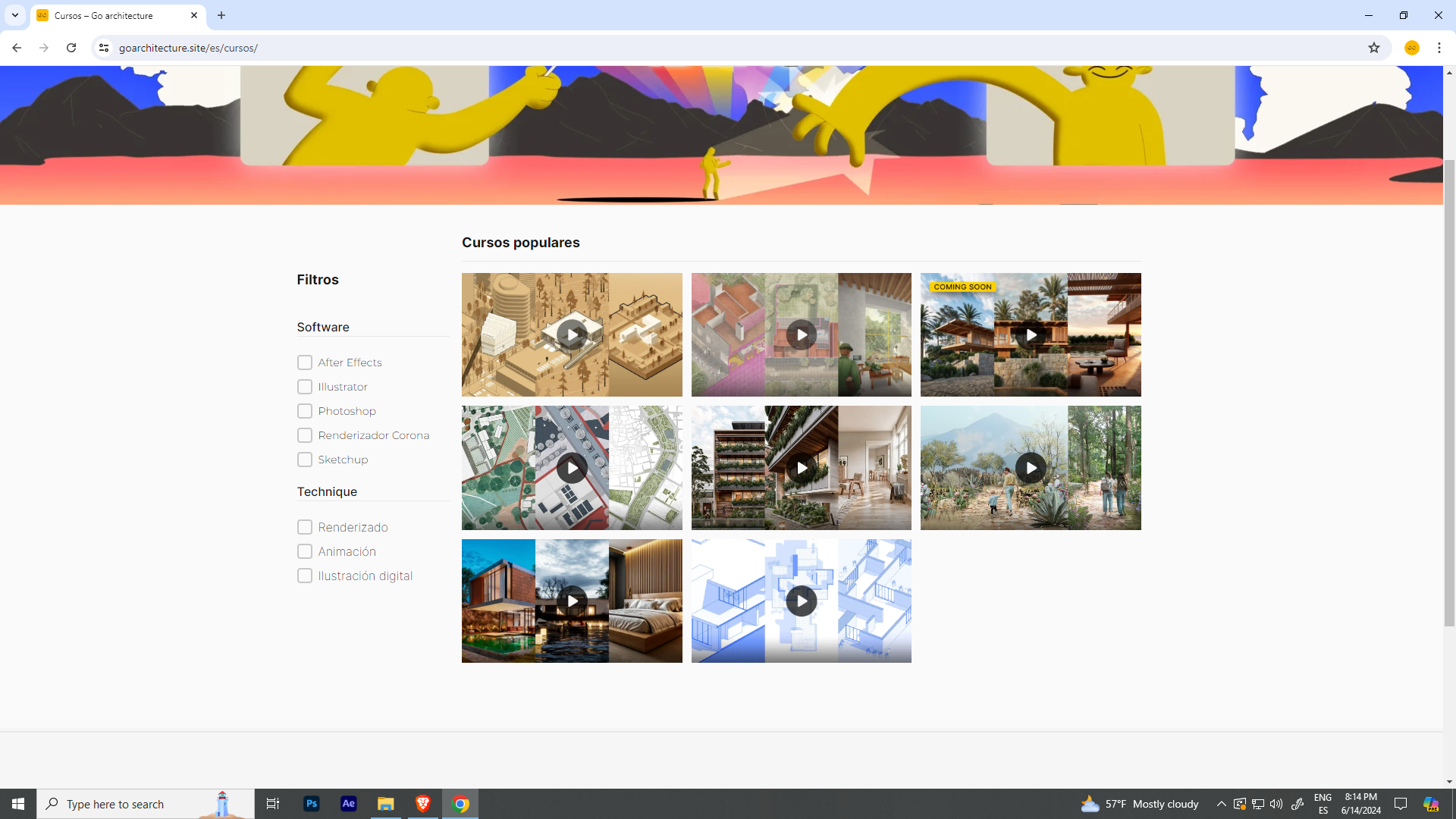
Task: Bookmark this page with the star icon
Action: pos(1374,48)
